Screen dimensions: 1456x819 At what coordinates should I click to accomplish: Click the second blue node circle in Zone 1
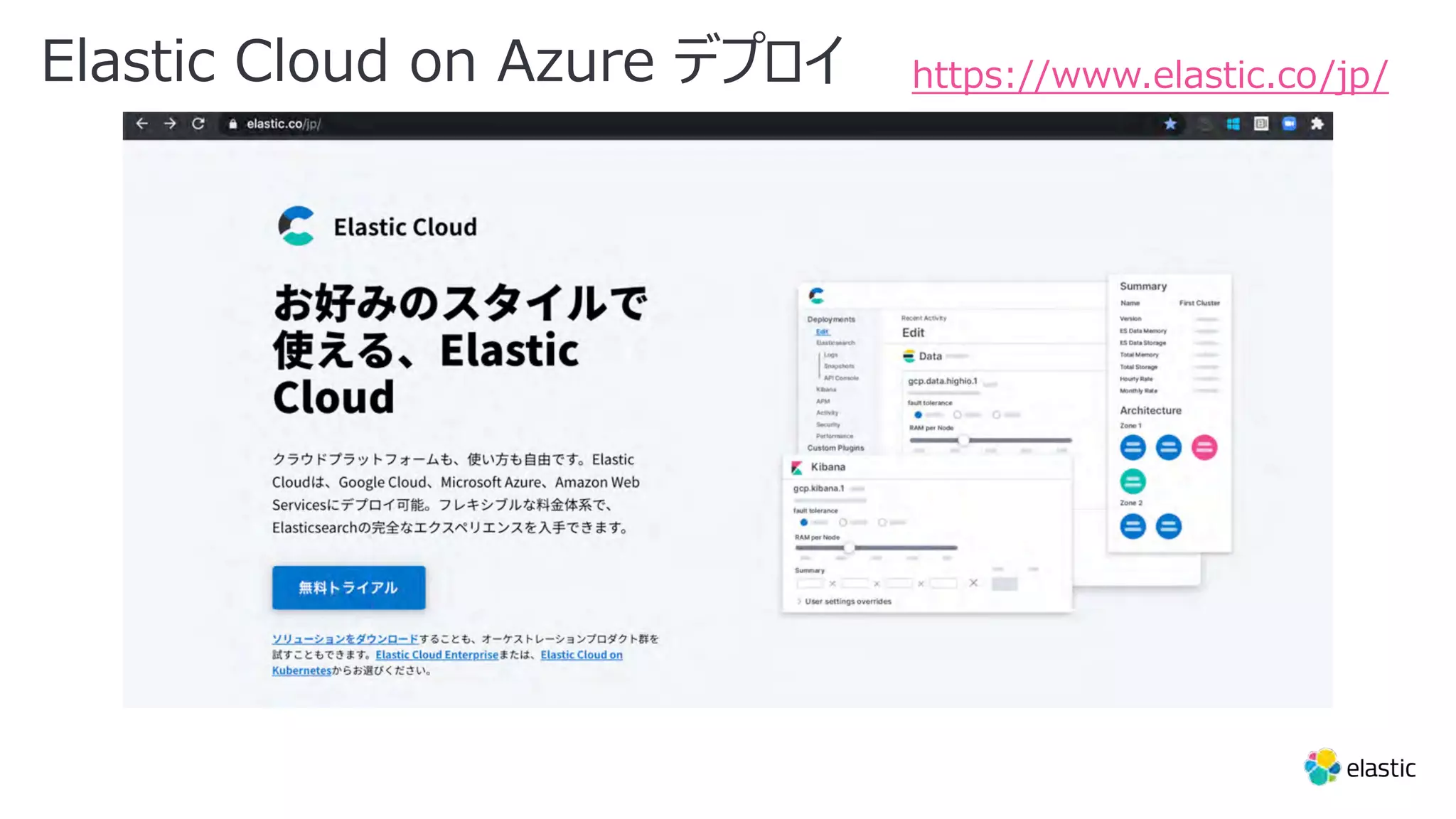click(x=1169, y=447)
